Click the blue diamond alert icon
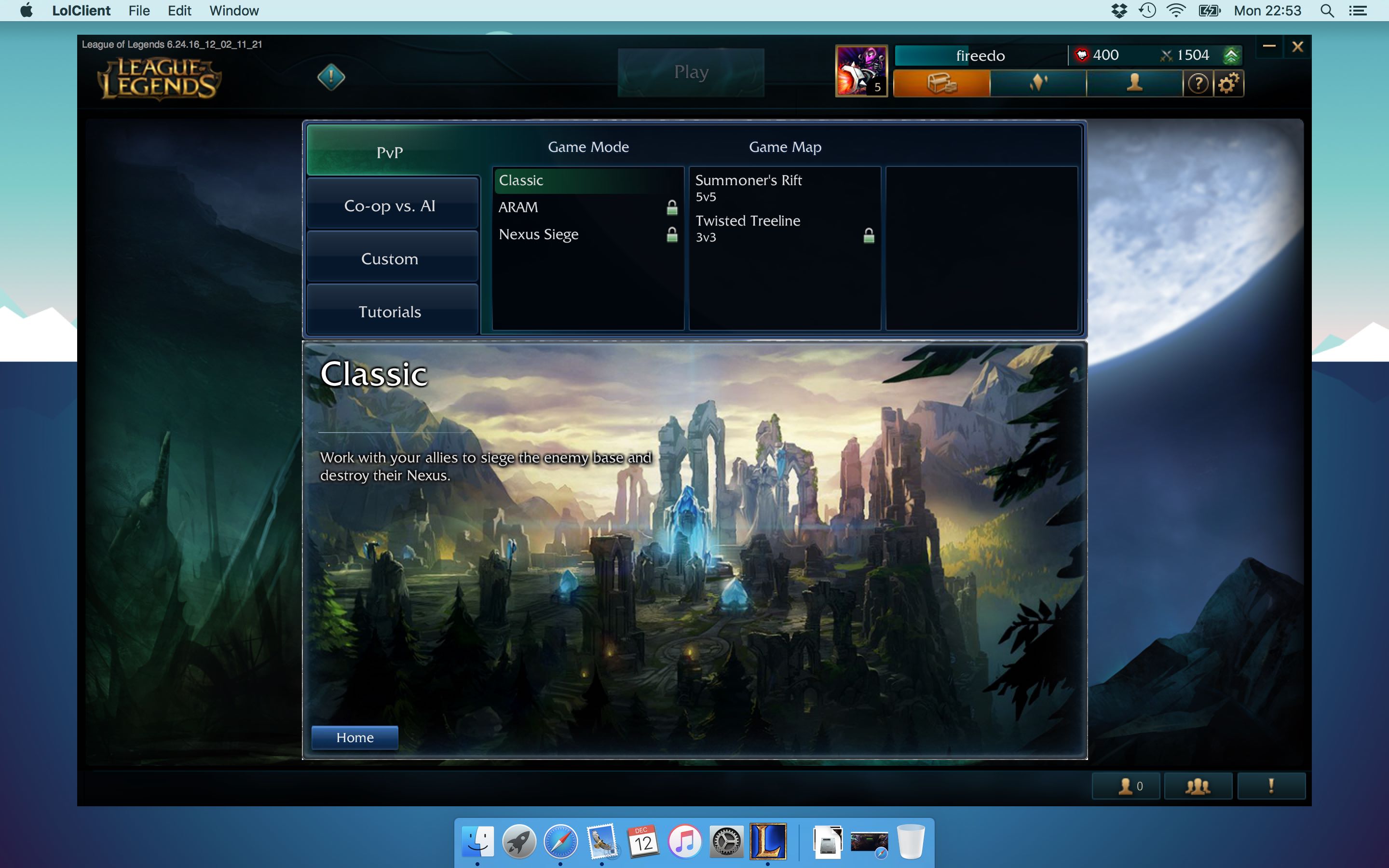Viewport: 1389px width, 868px height. 331,77
